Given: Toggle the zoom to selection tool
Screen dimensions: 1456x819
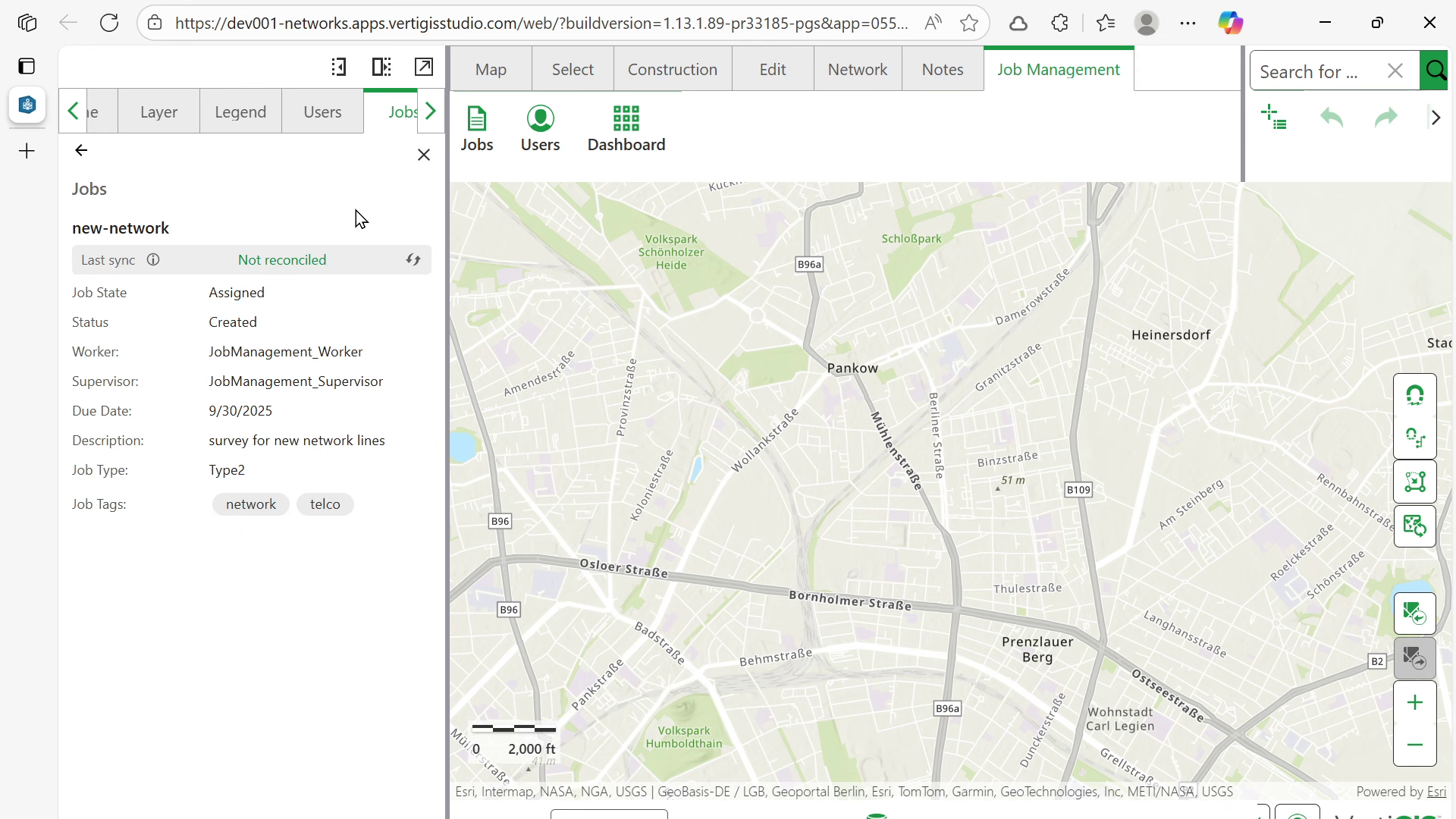Looking at the screenshot, I should [1414, 482].
